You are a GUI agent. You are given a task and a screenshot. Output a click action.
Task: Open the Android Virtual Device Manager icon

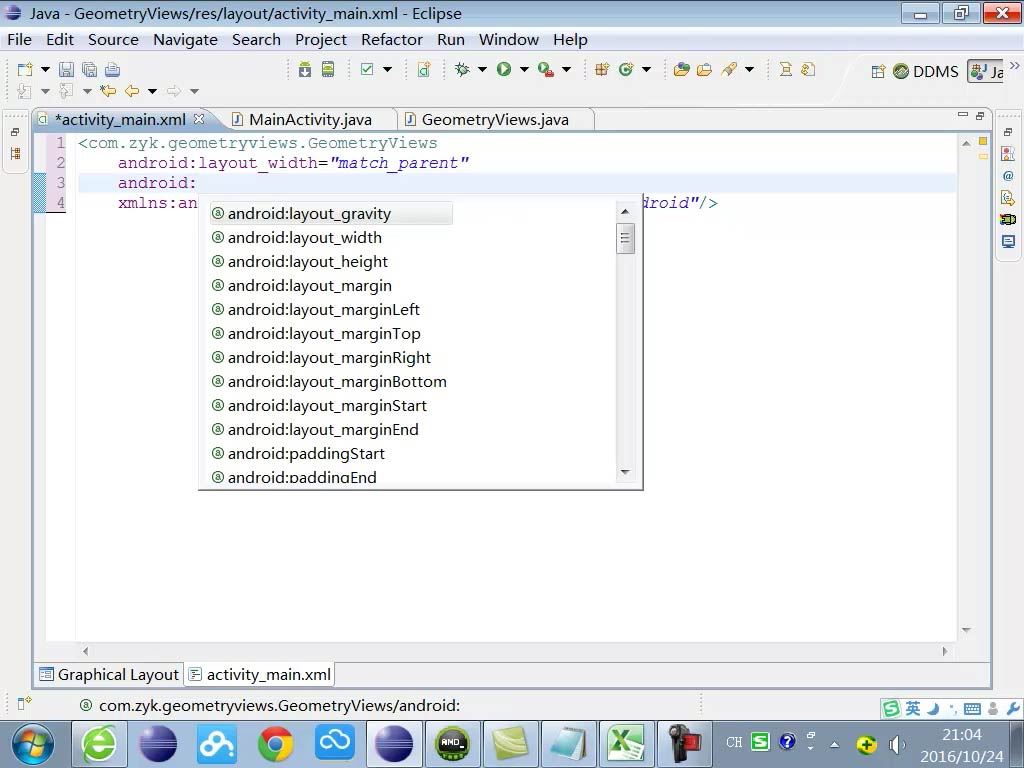tap(328, 69)
